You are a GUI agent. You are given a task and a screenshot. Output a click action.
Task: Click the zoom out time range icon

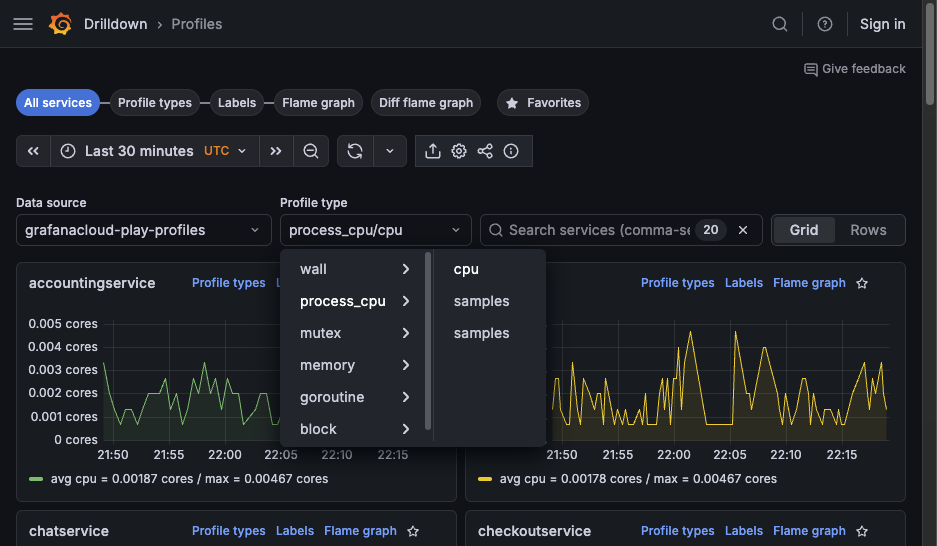coord(311,151)
